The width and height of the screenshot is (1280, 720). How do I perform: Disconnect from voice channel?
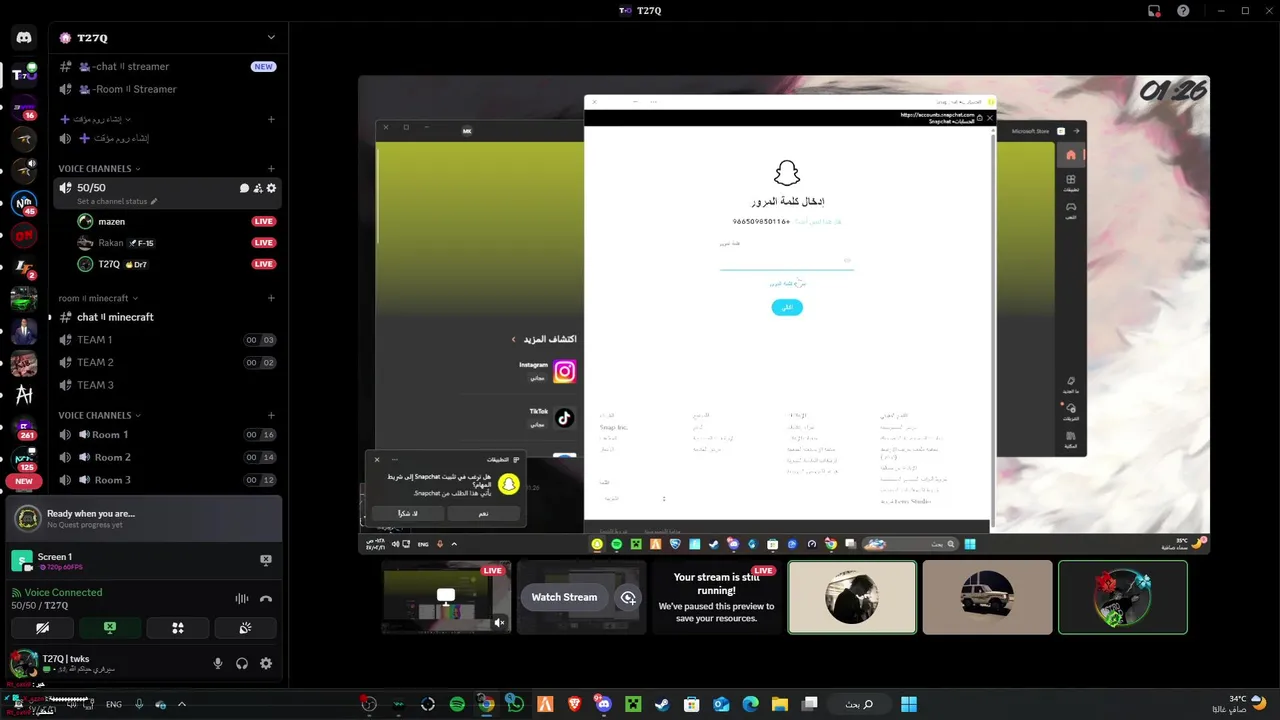point(266,598)
